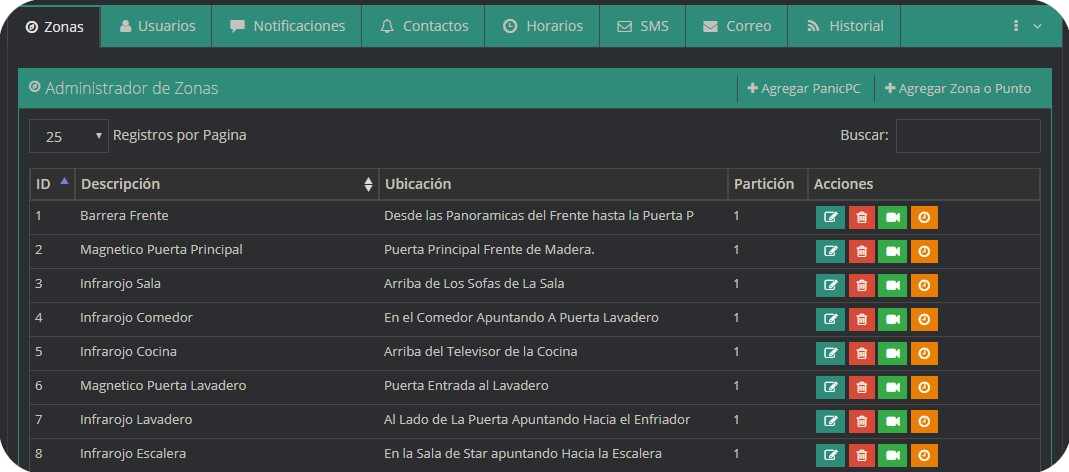Image resolution: width=1069 pixels, height=472 pixels.
Task: Open the Notificaciones tab
Action: 287,26
